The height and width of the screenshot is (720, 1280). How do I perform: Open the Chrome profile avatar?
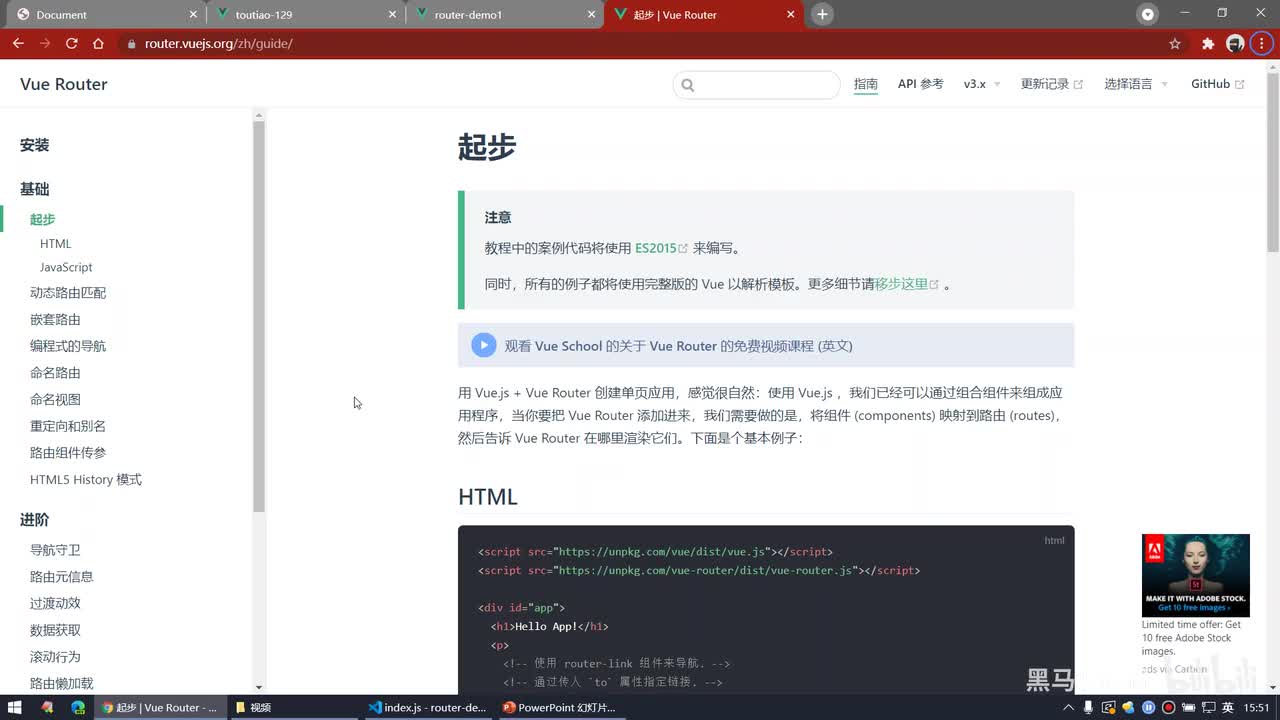click(x=1235, y=43)
